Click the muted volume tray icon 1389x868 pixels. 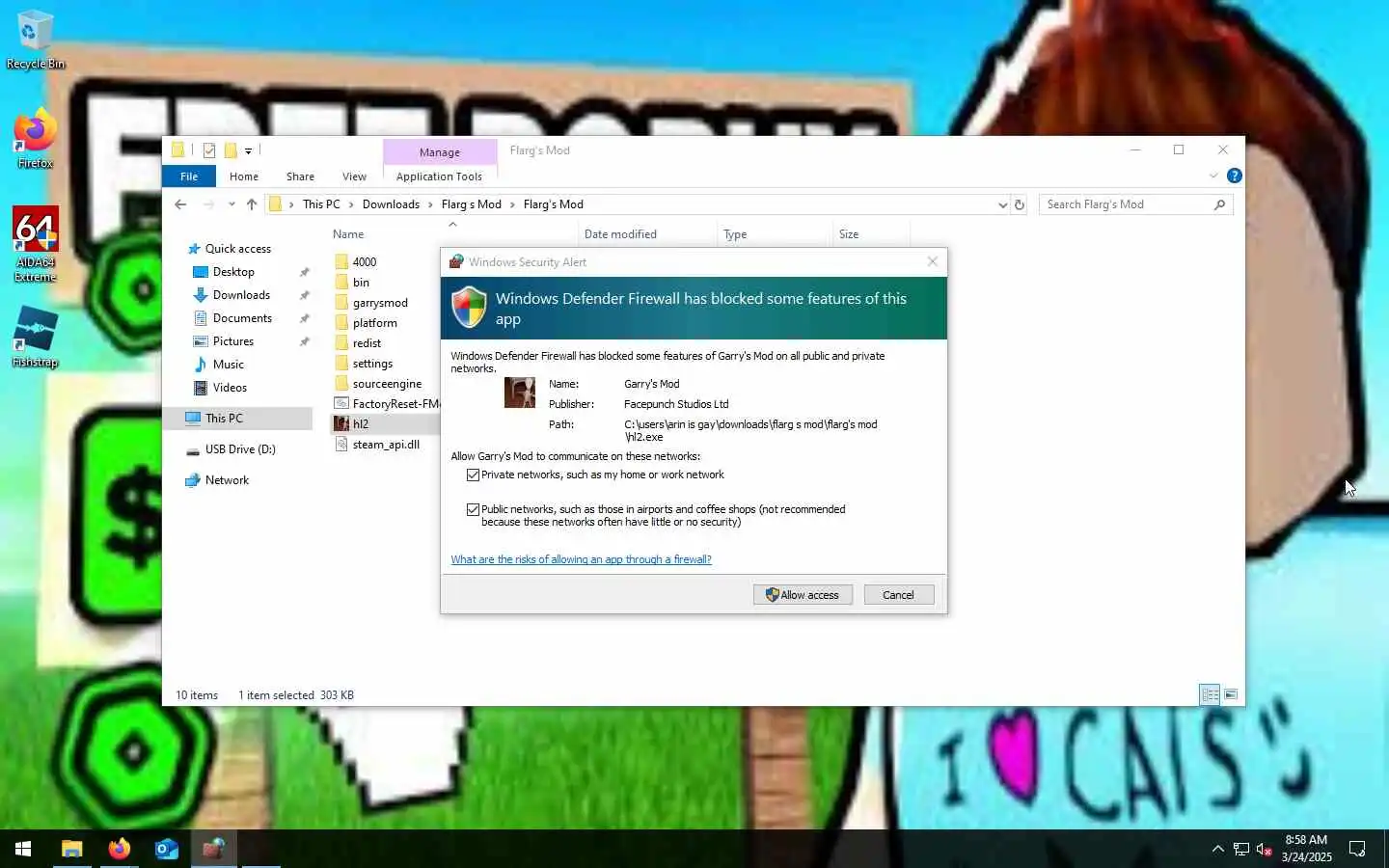point(1265,850)
